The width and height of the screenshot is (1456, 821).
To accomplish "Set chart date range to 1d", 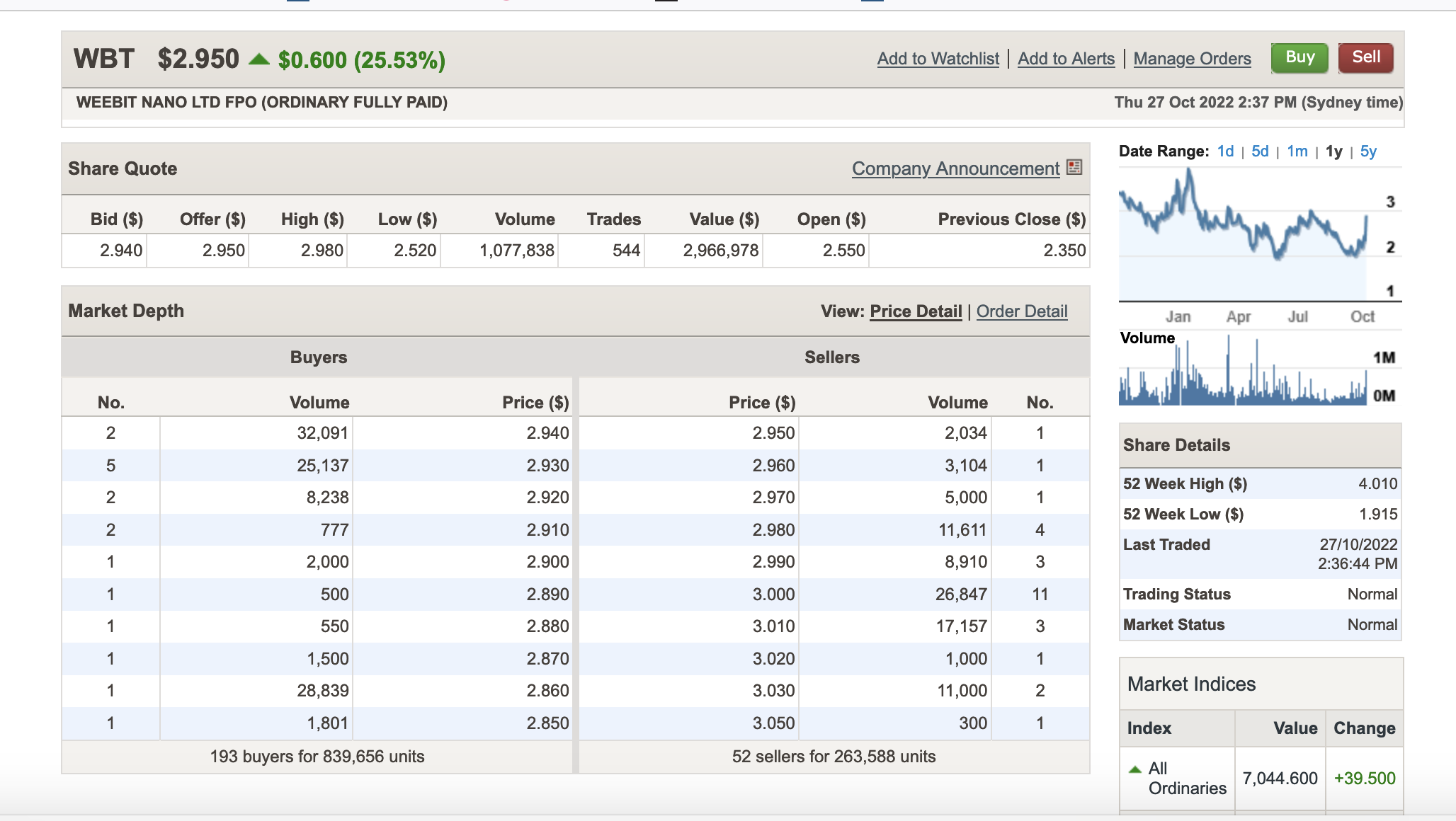I will [x=1225, y=151].
